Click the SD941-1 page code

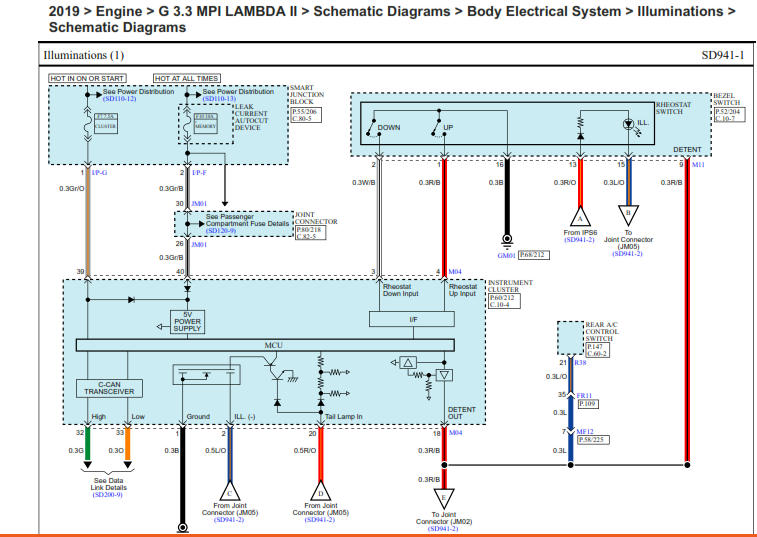[723, 55]
